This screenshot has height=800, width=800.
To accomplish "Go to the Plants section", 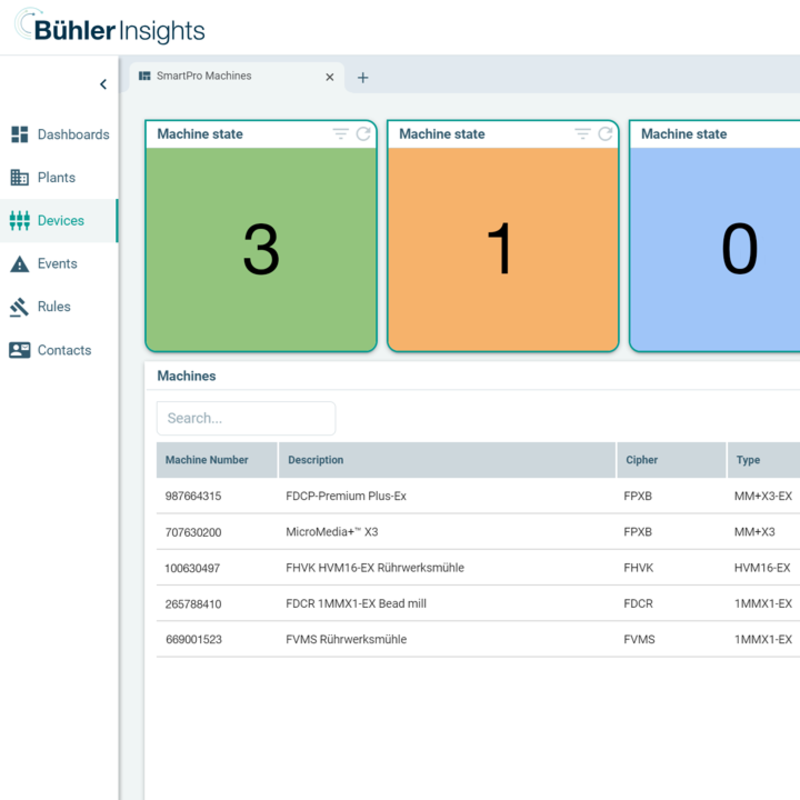I will click(x=56, y=178).
